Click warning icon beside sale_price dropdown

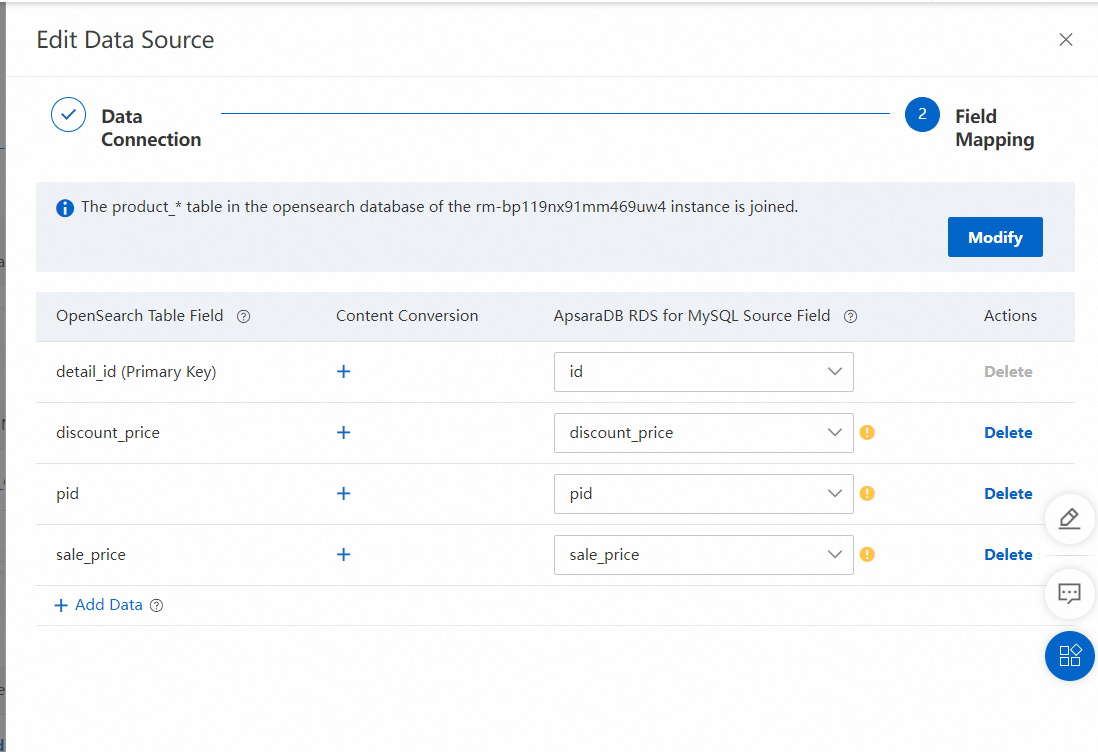pyautogui.click(x=867, y=555)
